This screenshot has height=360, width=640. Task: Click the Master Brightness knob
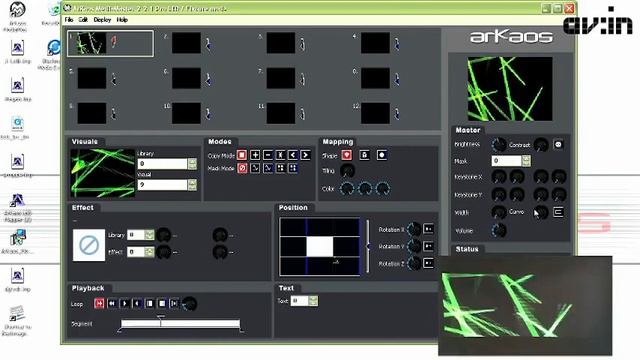tap(499, 144)
